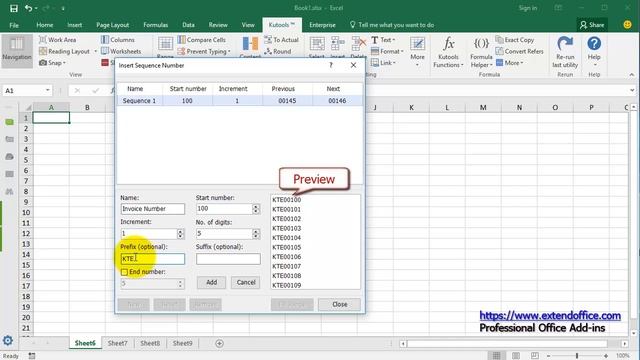Switch to the Enterprise tab
640x360 pixels.
322,25
